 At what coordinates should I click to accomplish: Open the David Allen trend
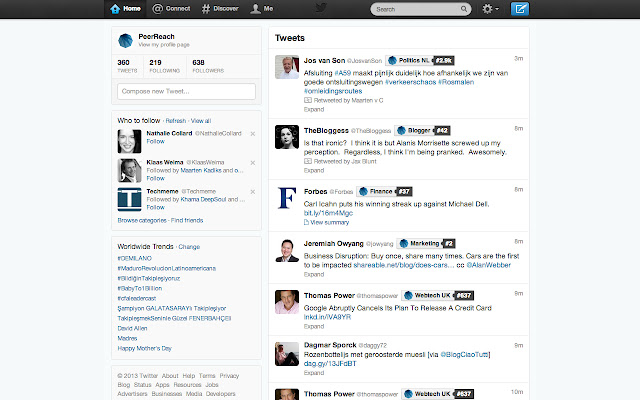click(x=132, y=328)
